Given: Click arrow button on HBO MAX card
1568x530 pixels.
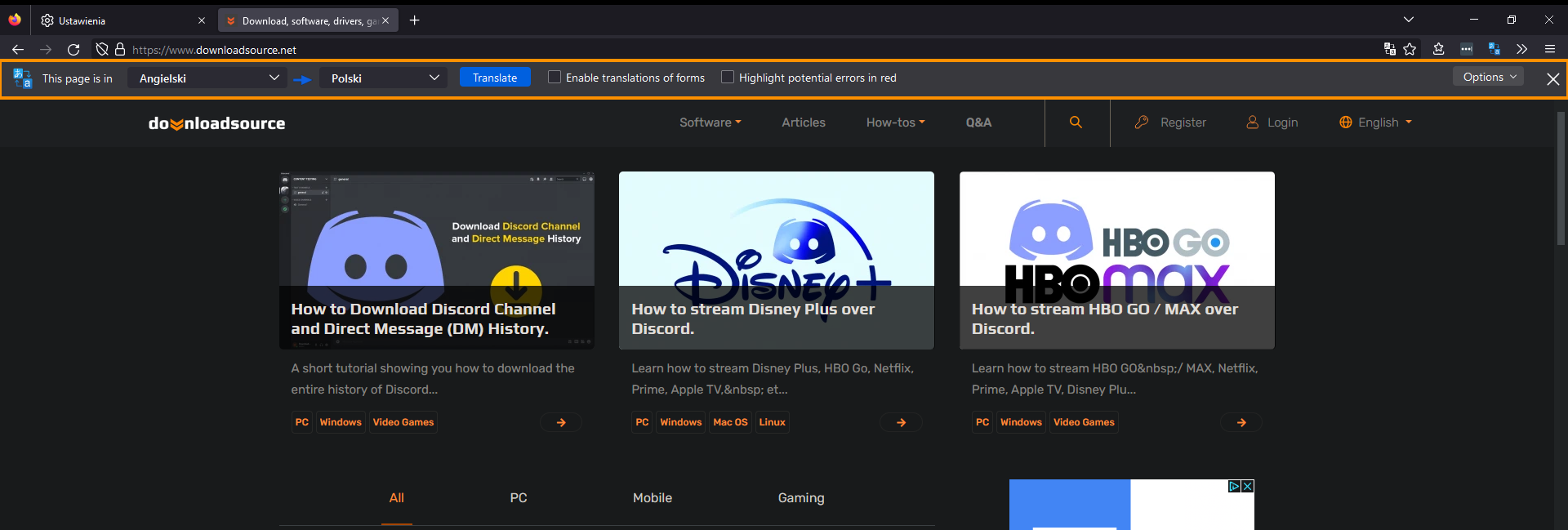Looking at the screenshot, I should pyautogui.click(x=1241, y=422).
